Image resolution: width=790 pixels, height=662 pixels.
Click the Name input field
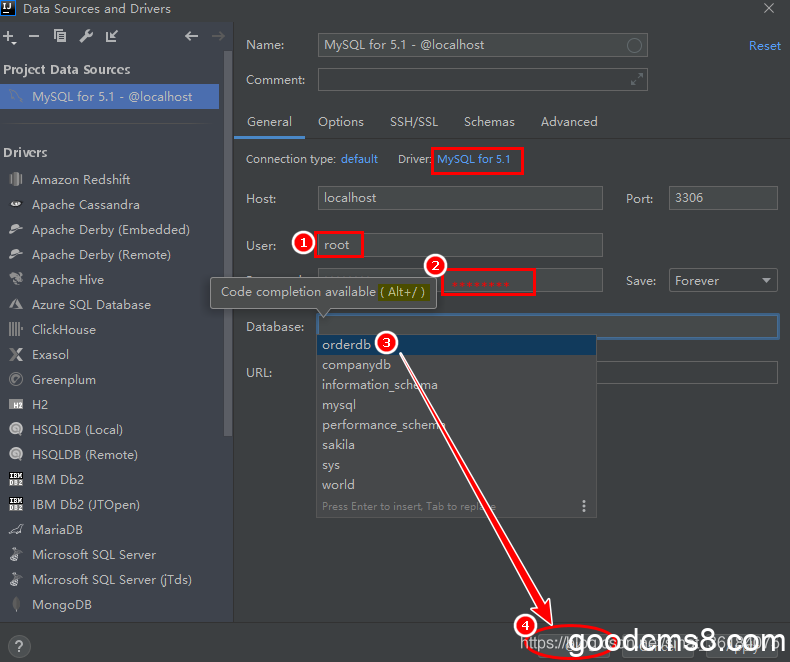click(x=483, y=45)
